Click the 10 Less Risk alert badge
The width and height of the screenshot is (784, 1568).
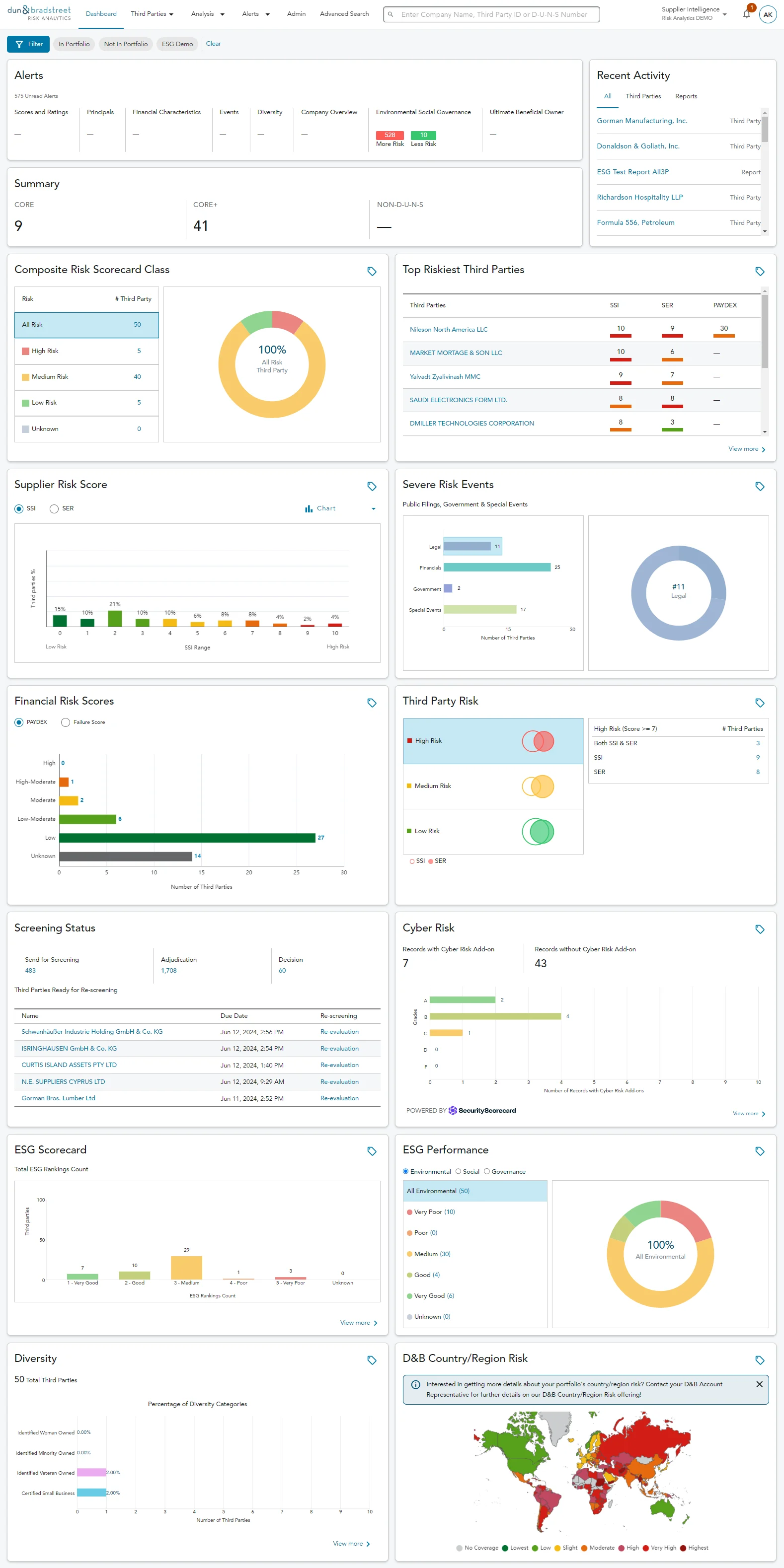tap(423, 135)
